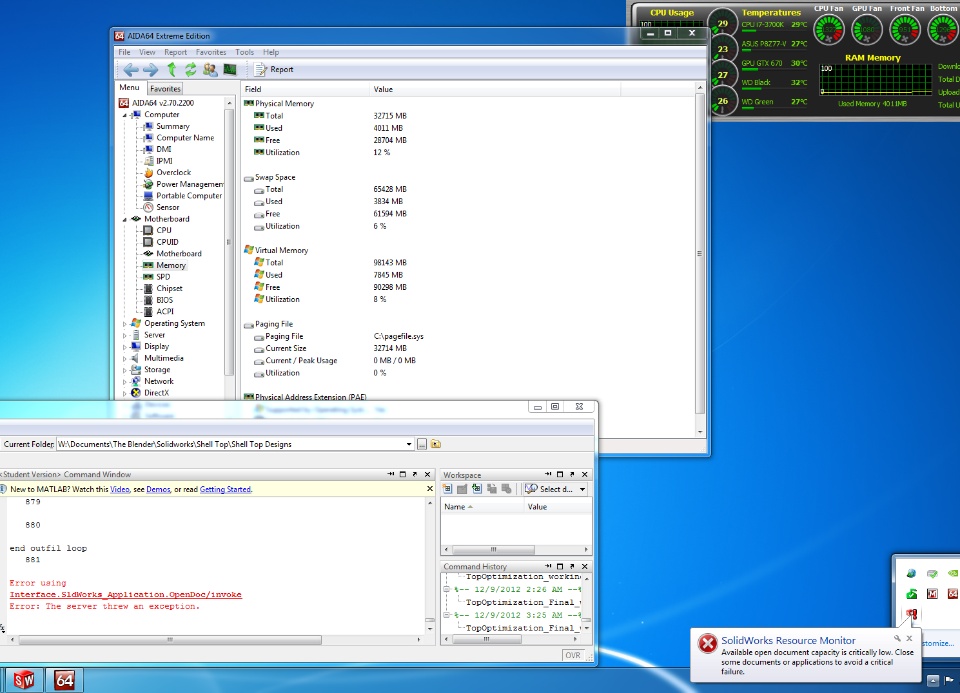Sort Workspace by the Name column header
This screenshot has width=960, height=693.
(x=482, y=507)
